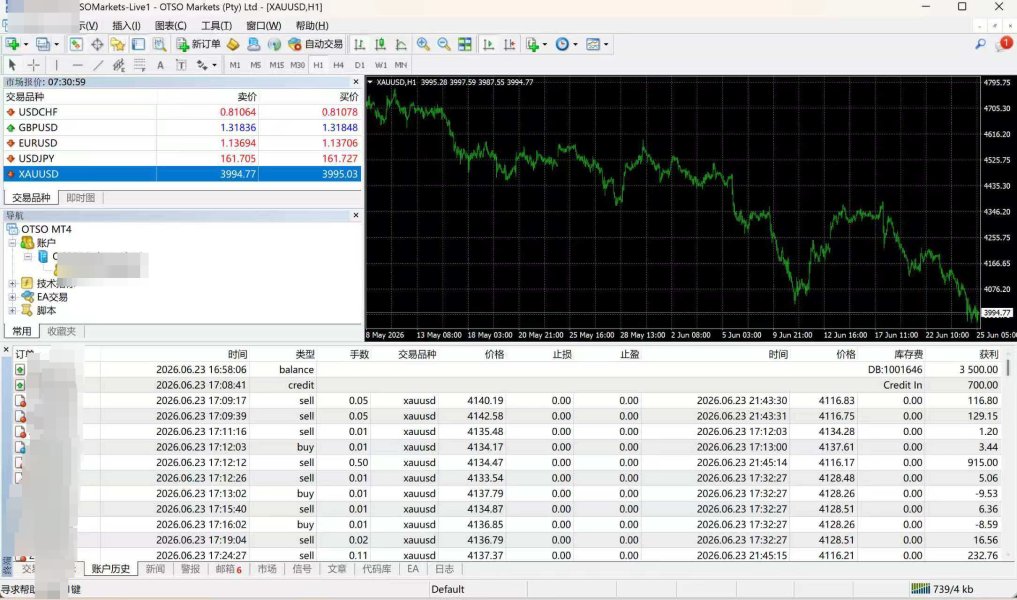The width and height of the screenshot is (1017, 600).
Task: Toggle the H1 timeframe button
Action: click(x=318, y=65)
